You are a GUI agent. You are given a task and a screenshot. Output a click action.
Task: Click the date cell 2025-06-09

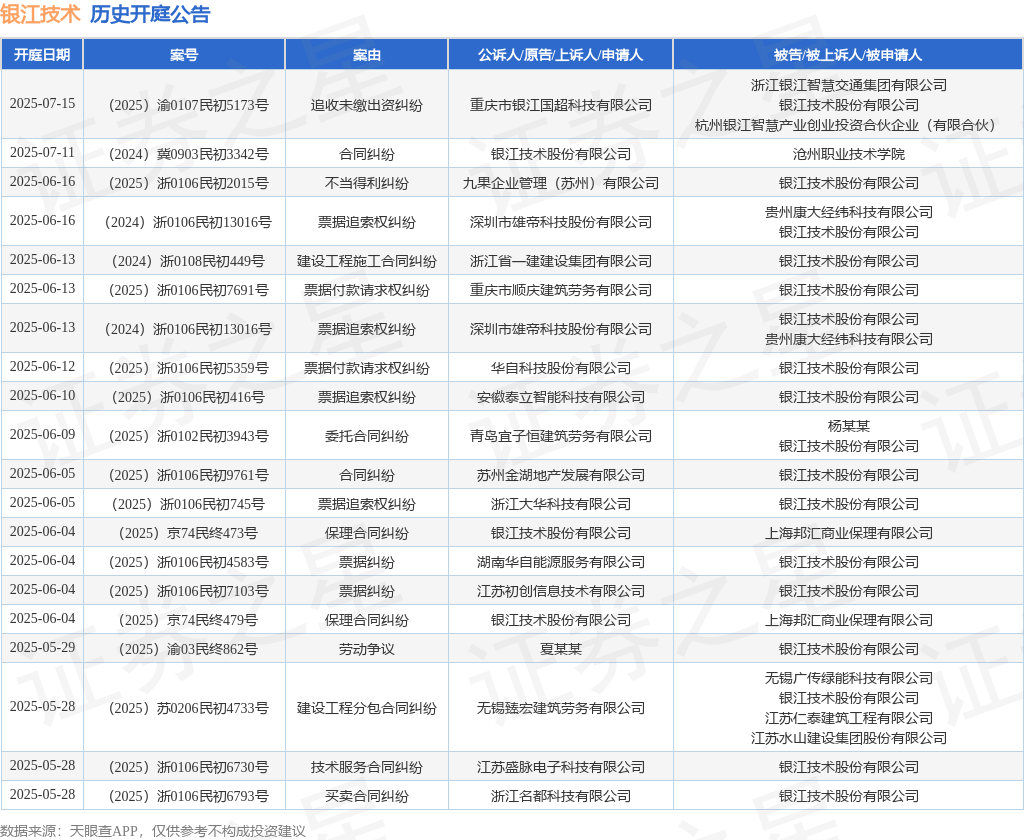point(42,435)
